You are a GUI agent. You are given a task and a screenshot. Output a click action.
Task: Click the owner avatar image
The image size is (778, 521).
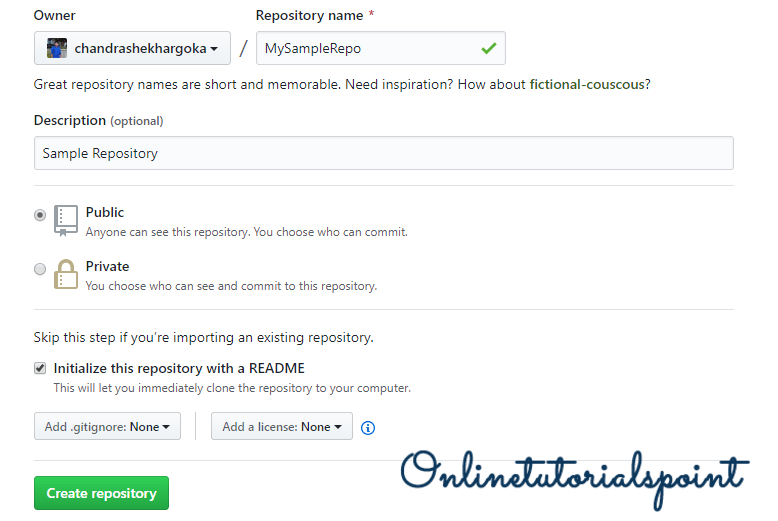(x=57, y=48)
